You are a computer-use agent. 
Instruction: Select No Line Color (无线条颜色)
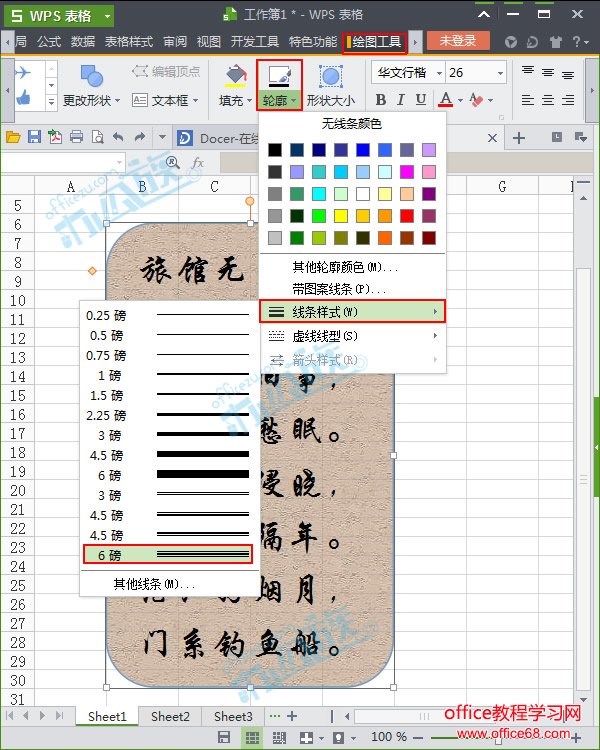352,124
